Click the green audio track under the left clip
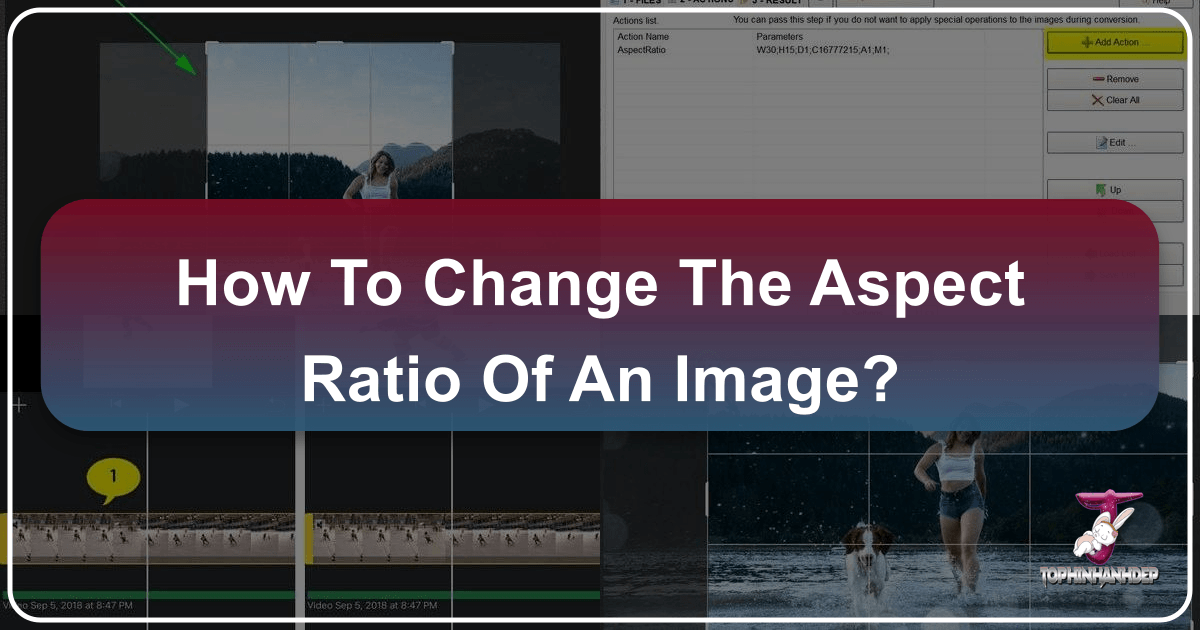This screenshot has width=1200, height=630. 150,595
